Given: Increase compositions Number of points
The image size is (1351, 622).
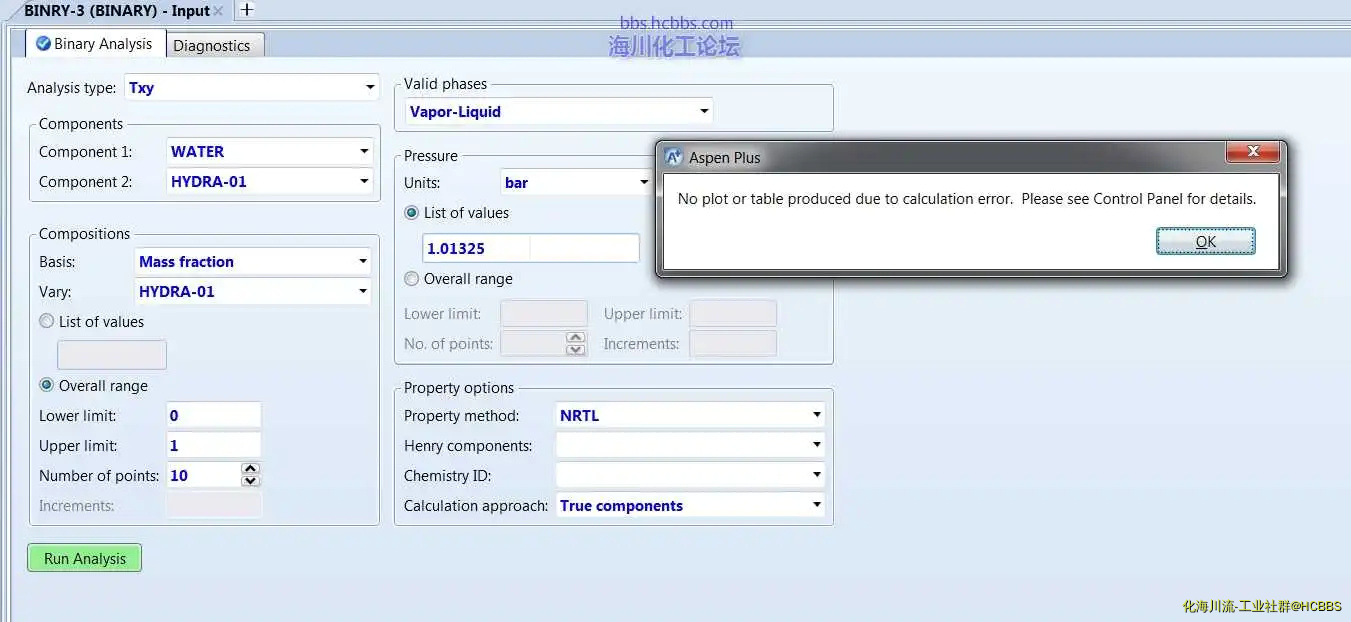Looking at the screenshot, I should 251,469.
